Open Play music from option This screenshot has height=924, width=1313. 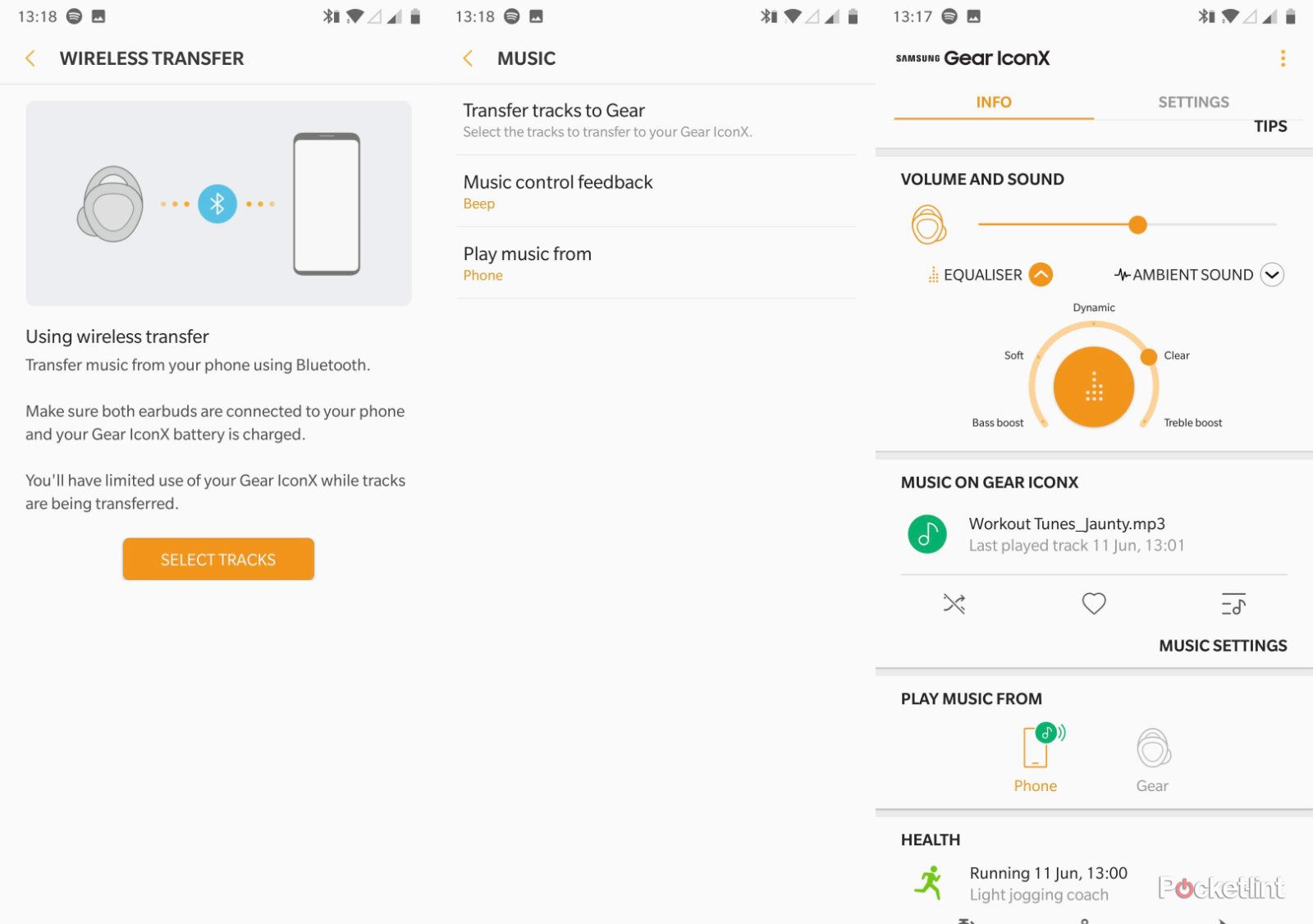click(x=656, y=263)
